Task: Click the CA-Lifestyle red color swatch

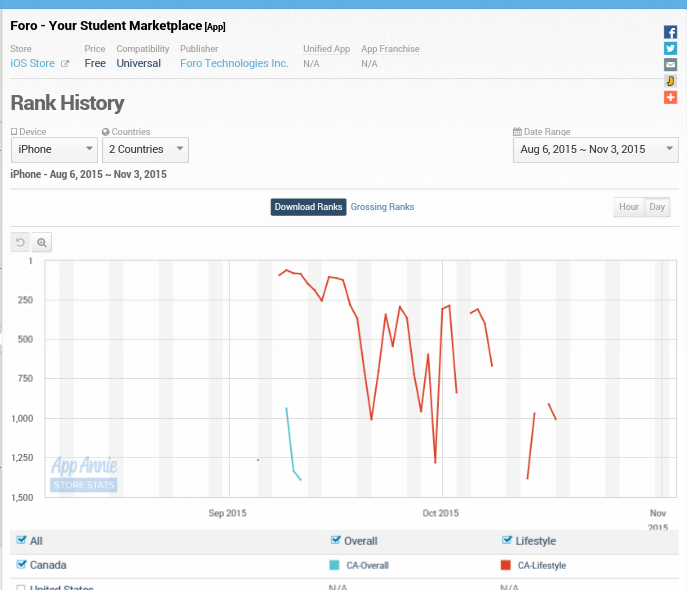Action: (506, 565)
